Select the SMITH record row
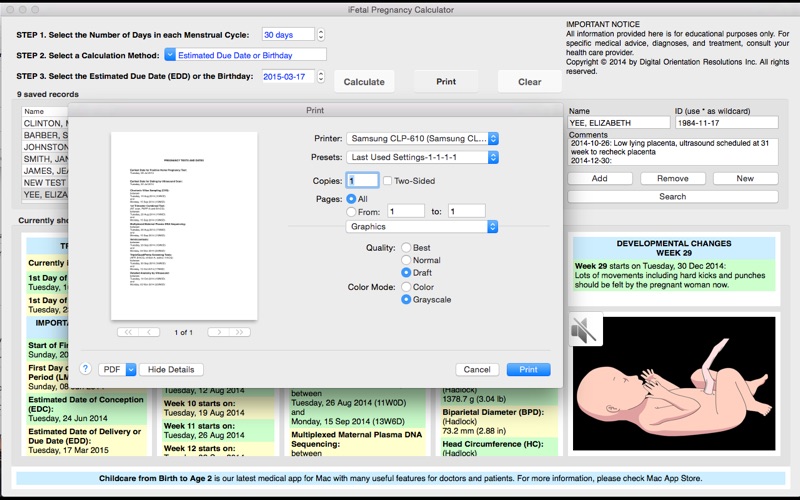 pos(45,159)
